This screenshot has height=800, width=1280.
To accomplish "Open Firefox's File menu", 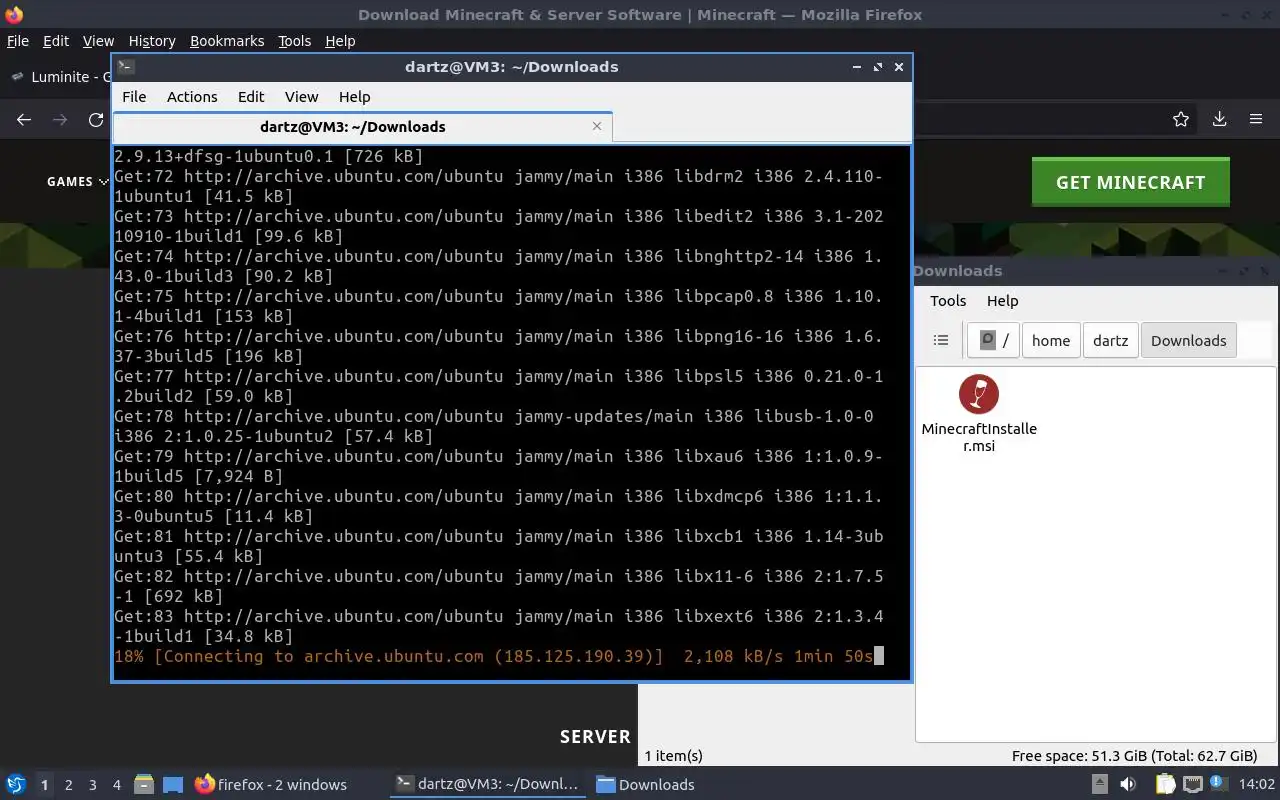I will [18, 41].
